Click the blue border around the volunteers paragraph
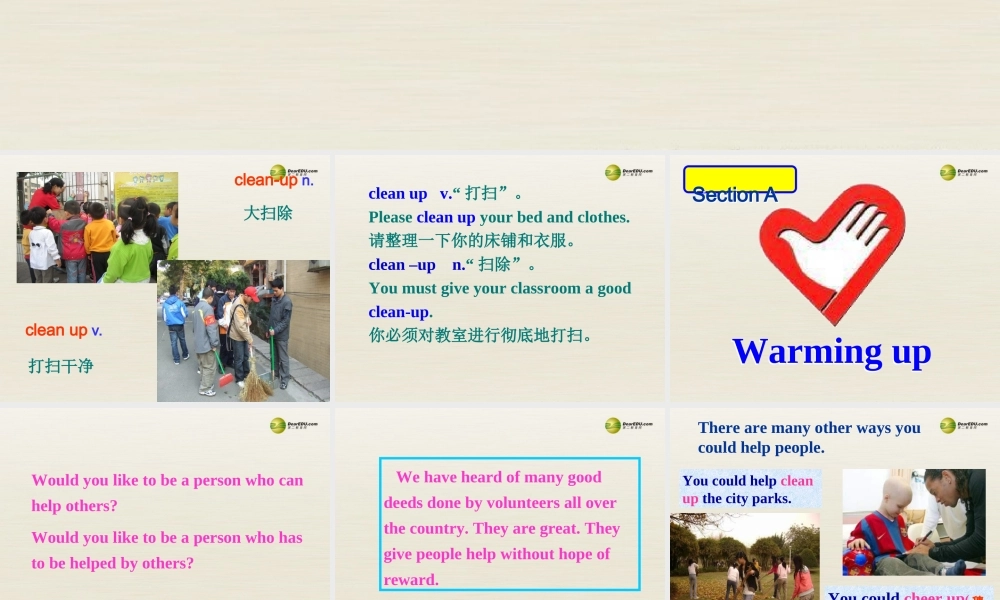Image resolution: width=1000 pixels, height=600 pixels. pos(510,460)
